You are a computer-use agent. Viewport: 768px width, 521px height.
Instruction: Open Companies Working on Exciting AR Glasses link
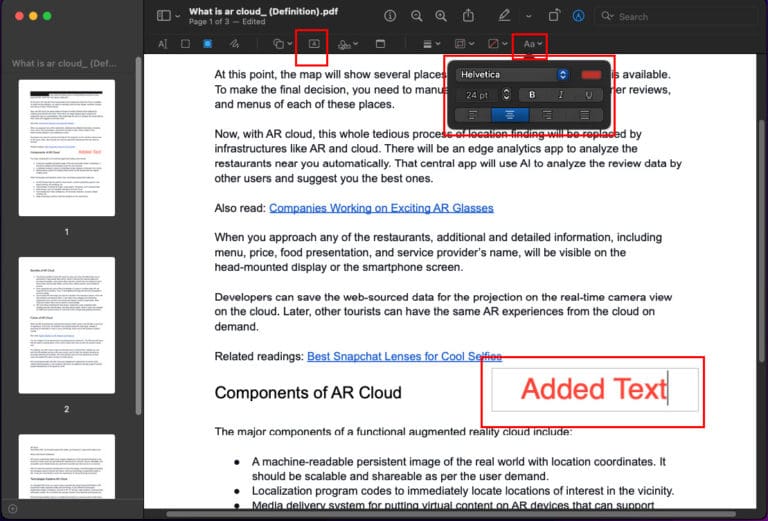tap(381, 208)
